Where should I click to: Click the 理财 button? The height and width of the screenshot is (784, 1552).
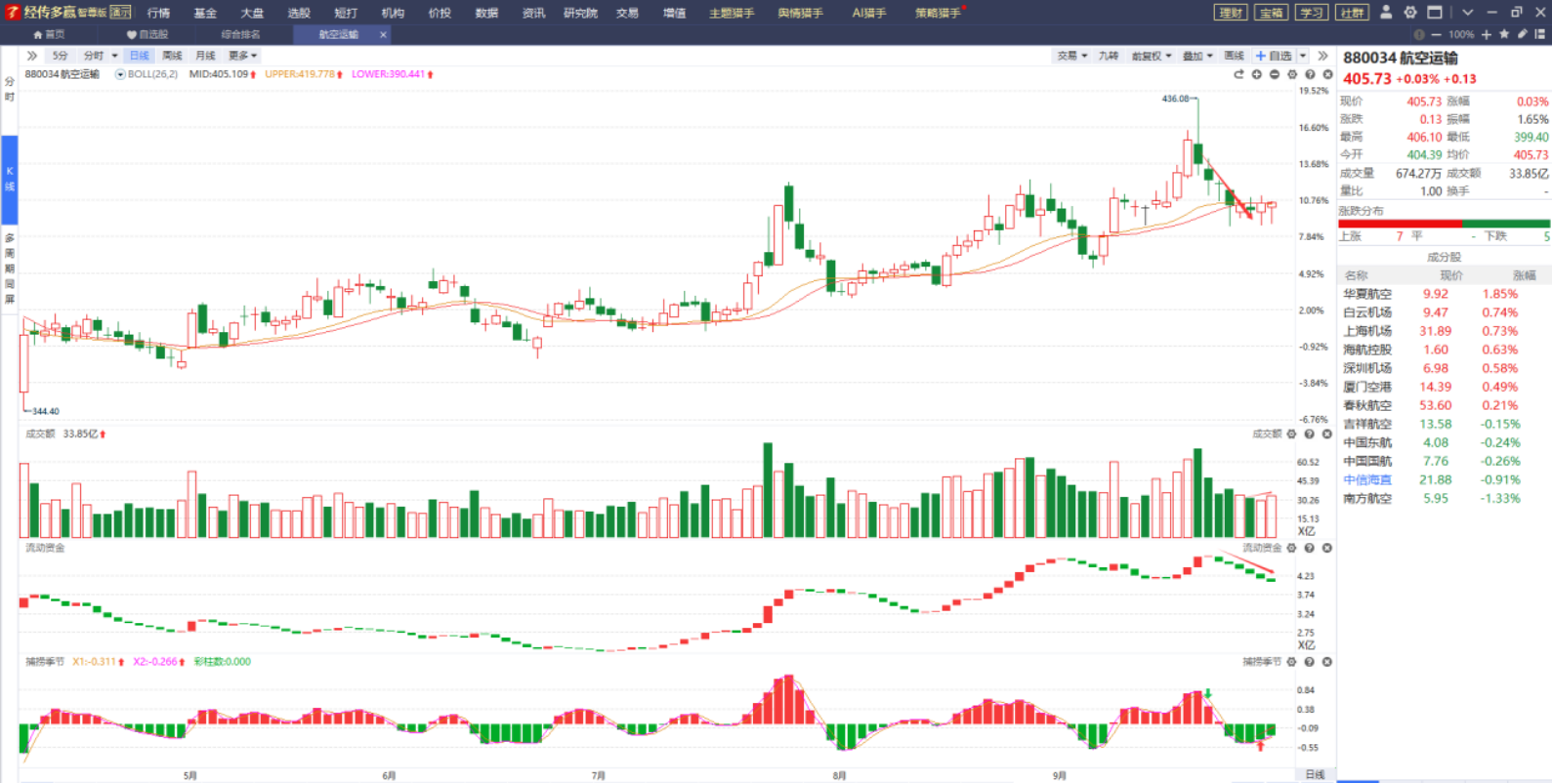coord(1231,13)
